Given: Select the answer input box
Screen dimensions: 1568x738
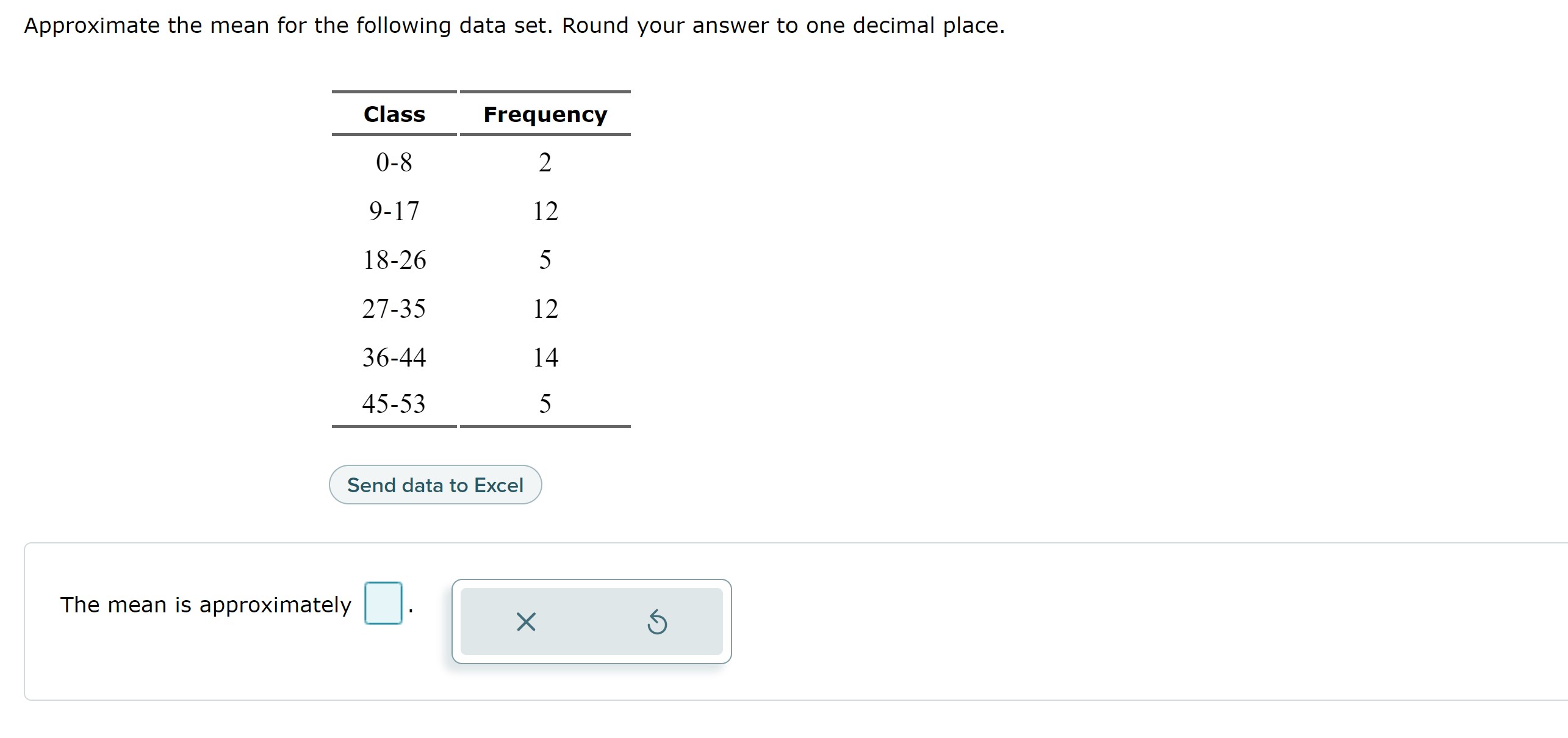Looking at the screenshot, I should (x=383, y=604).
